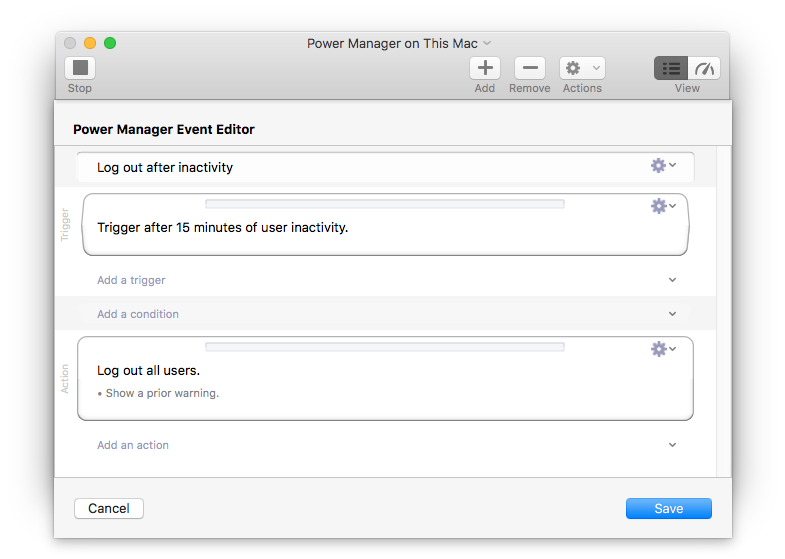Grab the action card's top drag handle bar
Image resolution: width=785 pixels, height=559 pixels.
point(384,347)
